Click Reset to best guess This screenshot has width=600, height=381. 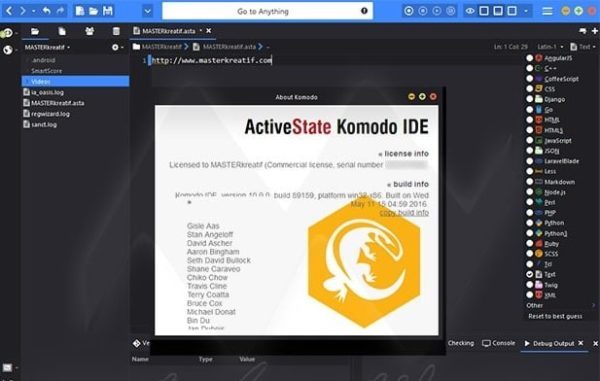coord(555,316)
